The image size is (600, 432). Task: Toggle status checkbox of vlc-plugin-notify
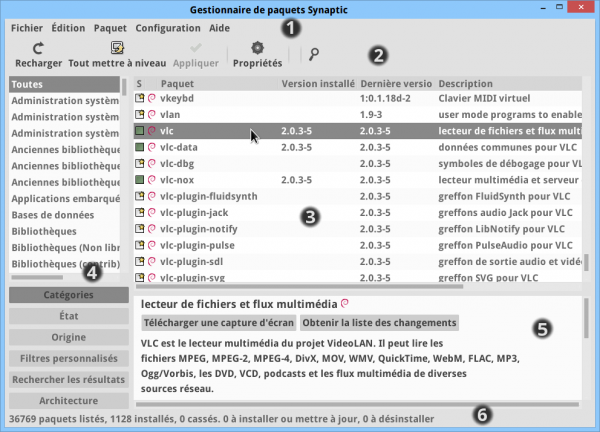pyautogui.click(x=140, y=229)
